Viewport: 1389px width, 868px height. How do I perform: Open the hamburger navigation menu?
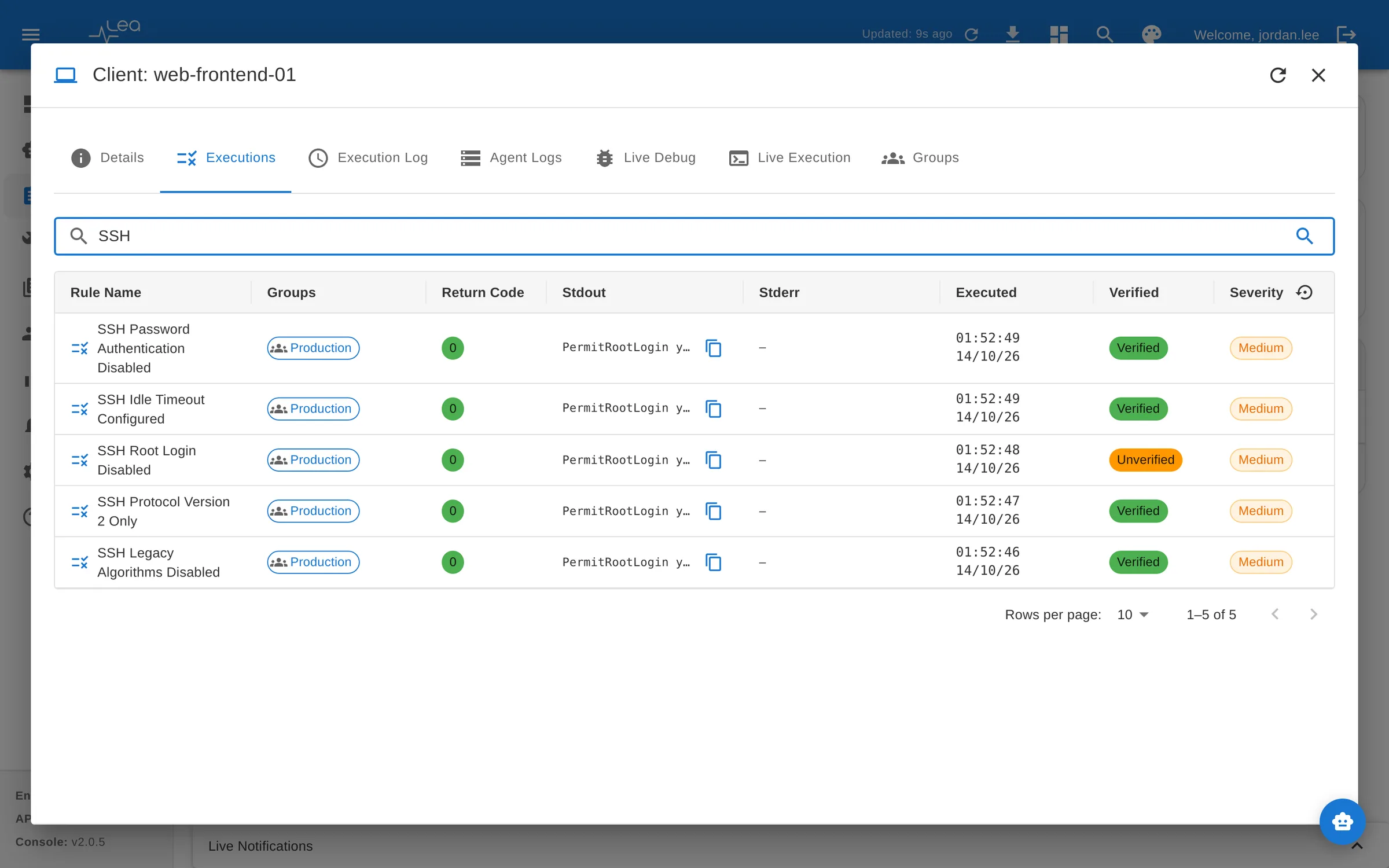click(31, 35)
